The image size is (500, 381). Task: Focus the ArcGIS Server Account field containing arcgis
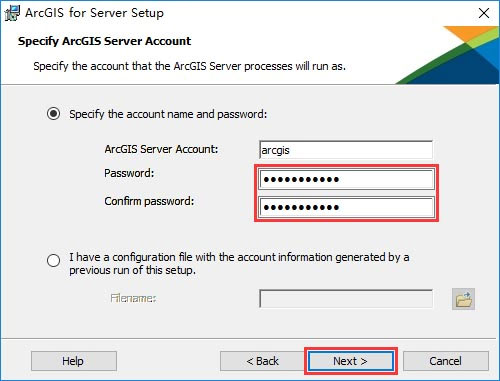(346, 150)
